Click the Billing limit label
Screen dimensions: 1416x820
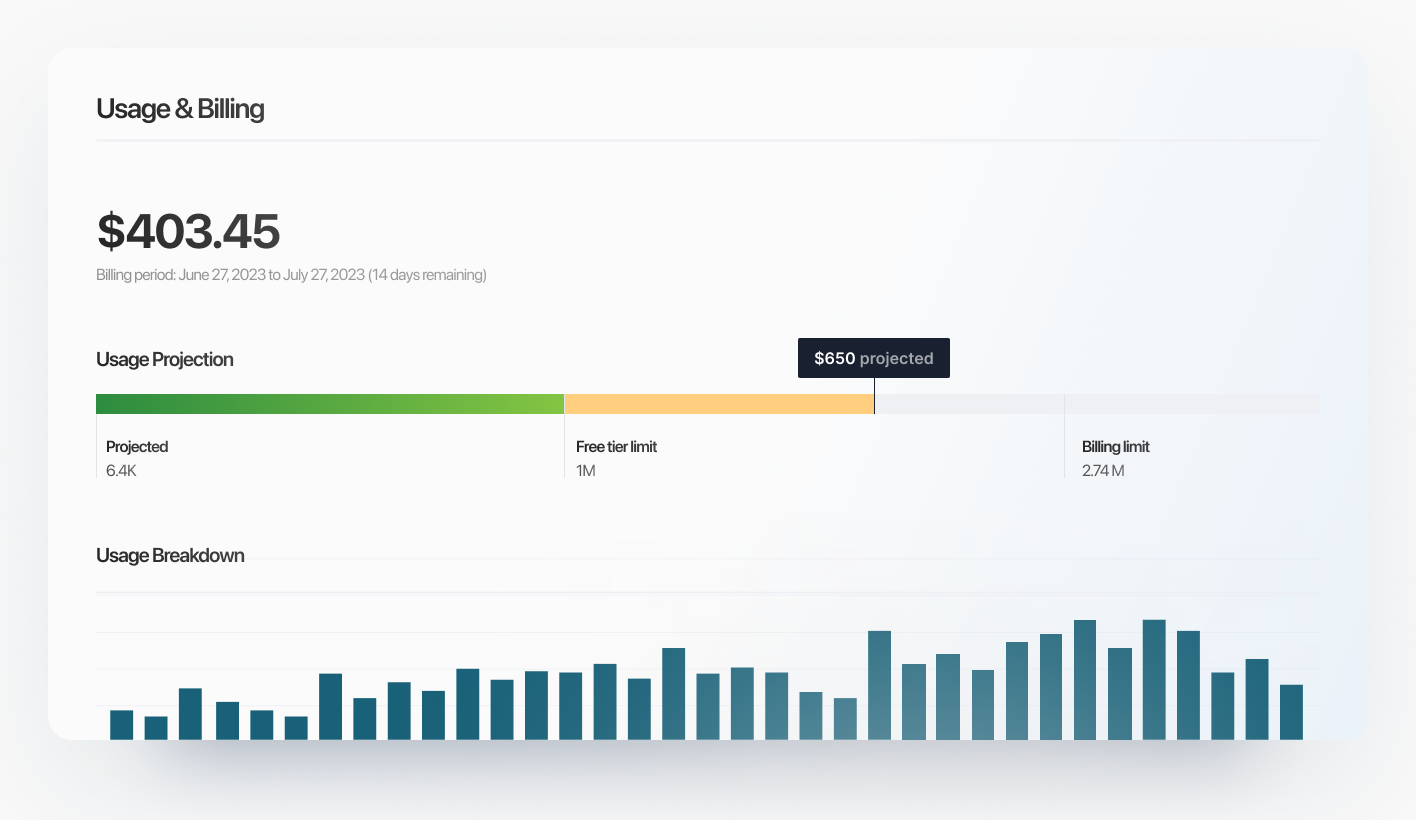click(1116, 447)
